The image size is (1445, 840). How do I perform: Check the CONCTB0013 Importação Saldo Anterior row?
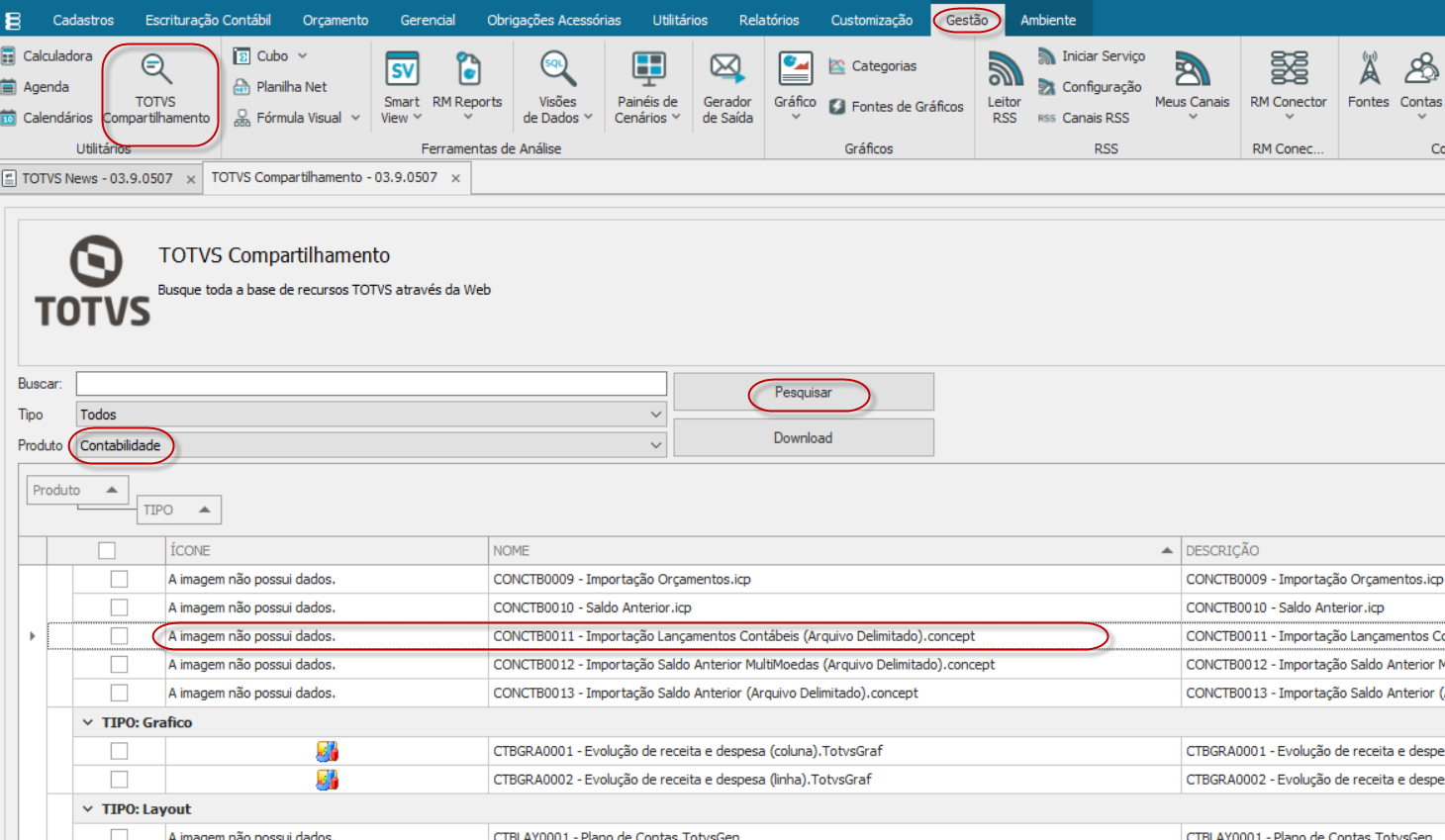(x=119, y=694)
